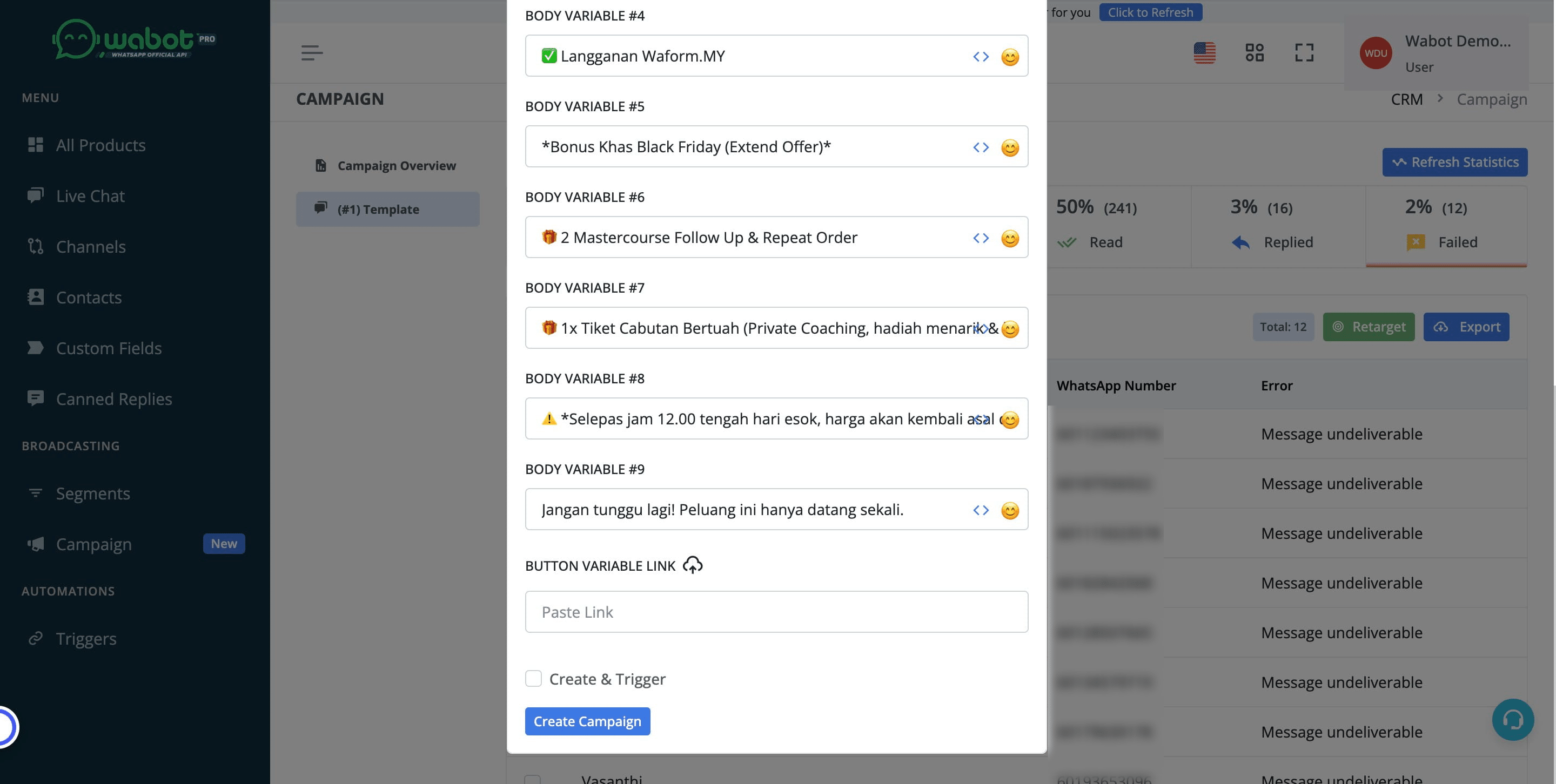Image resolution: width=1556 pixels, height=784 pixels.
Task: Open emoji picker for Body Variable #6
Action: click(x=1009, y=239)
